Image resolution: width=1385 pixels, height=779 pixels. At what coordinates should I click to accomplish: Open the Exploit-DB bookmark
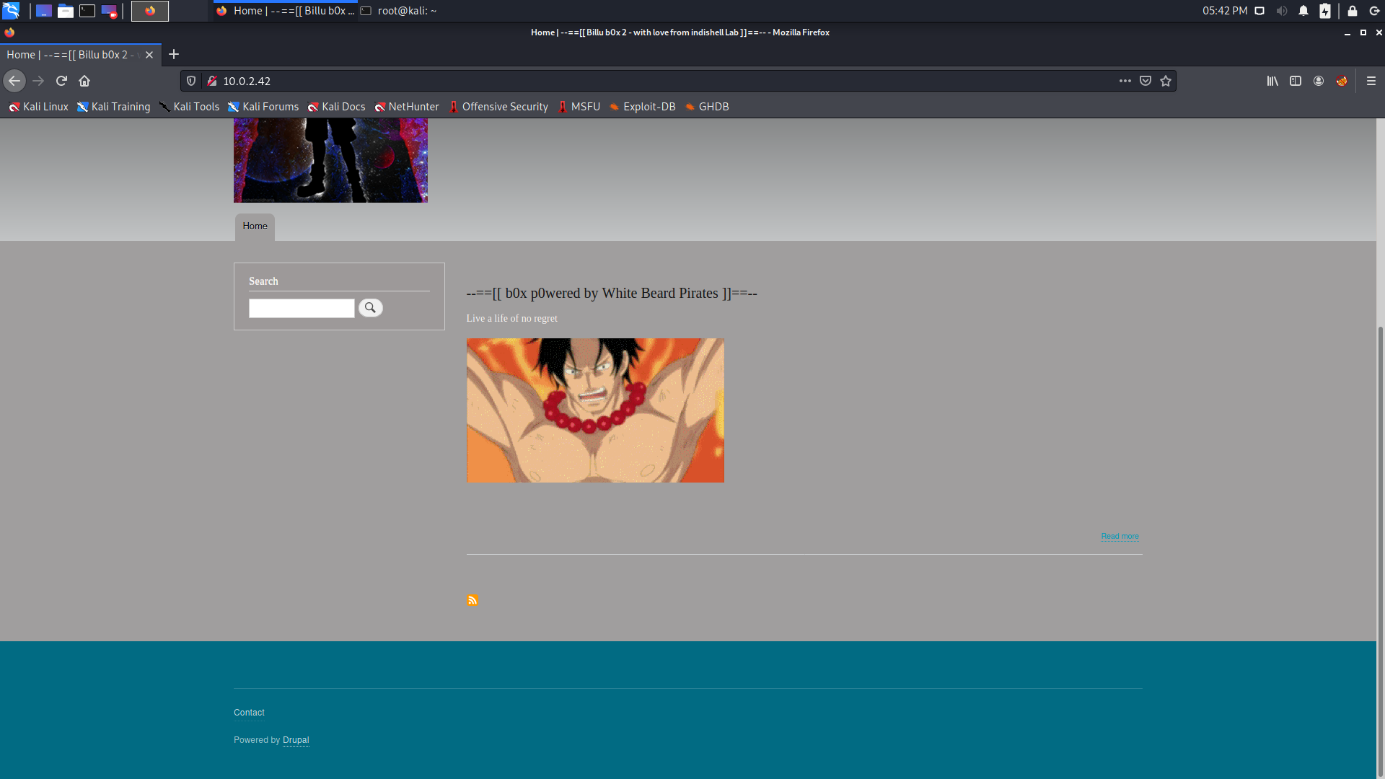pos(641,107)
